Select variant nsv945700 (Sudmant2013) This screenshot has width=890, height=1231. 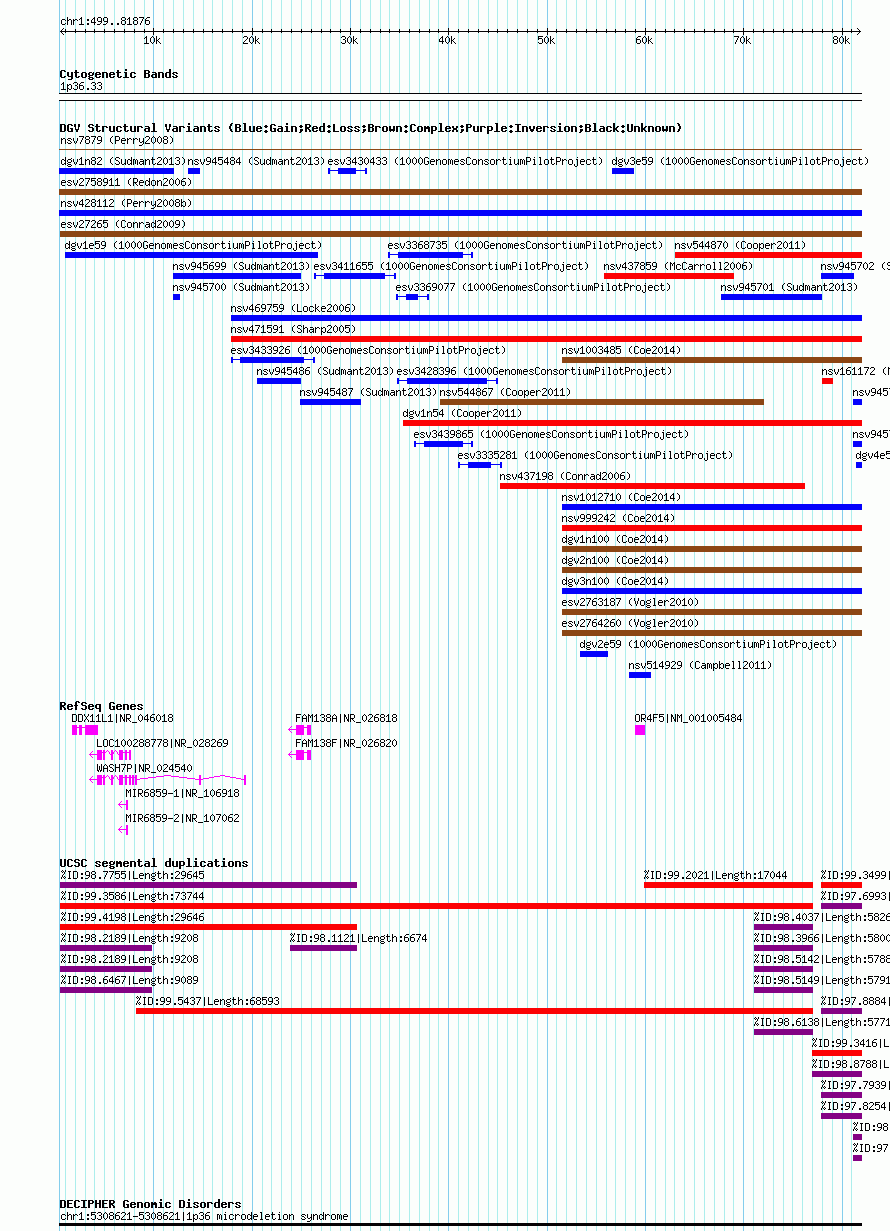pyautogui.click(x=241, y=287)
